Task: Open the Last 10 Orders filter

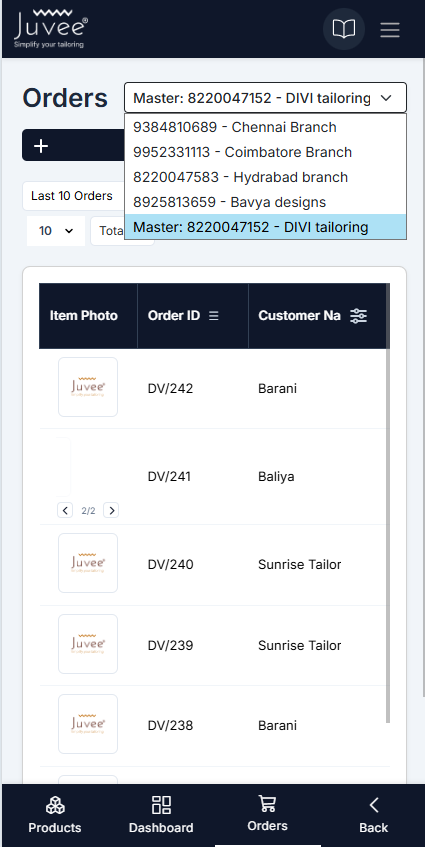Action: (x=73, y=196)
